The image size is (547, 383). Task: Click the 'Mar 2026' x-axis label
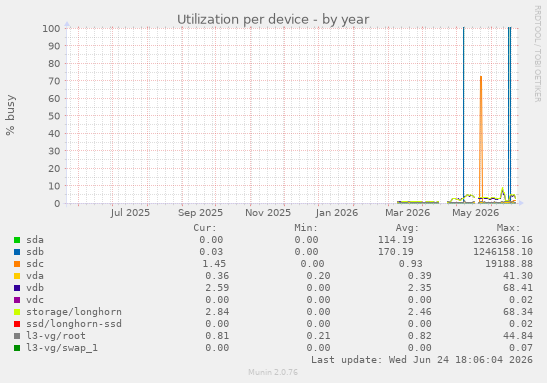tap(407, 213)
